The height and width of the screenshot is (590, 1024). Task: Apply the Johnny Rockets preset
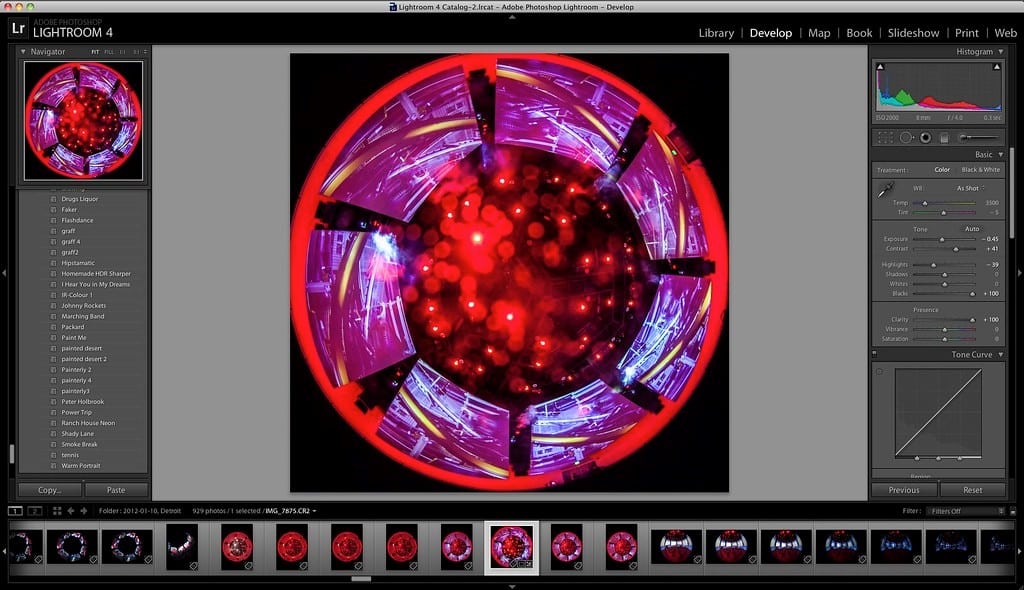84,306
